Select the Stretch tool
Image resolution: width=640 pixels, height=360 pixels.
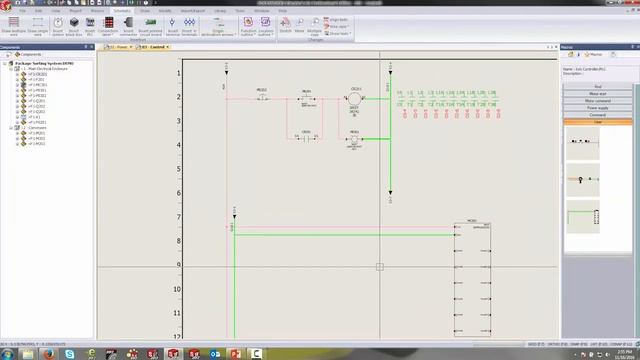(286, 25)
